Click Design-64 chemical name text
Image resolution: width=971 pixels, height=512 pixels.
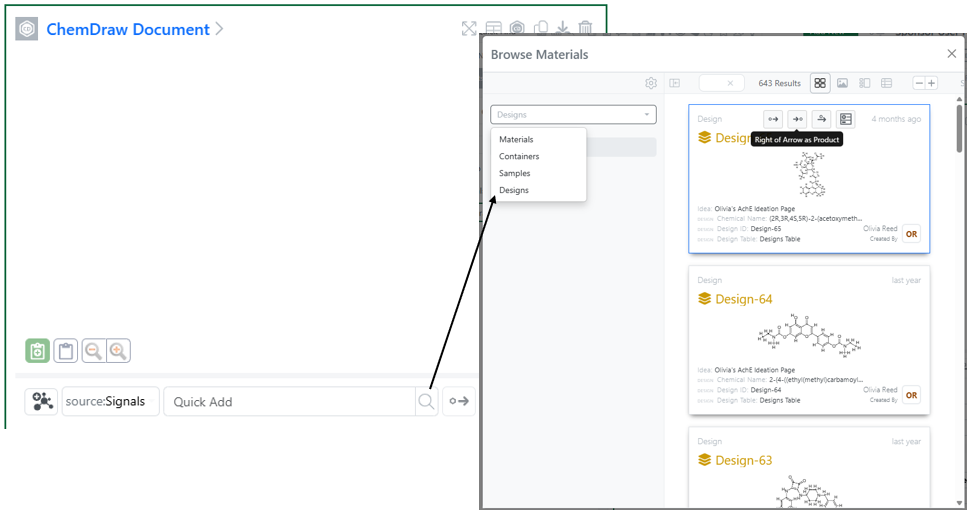point(816,380)
